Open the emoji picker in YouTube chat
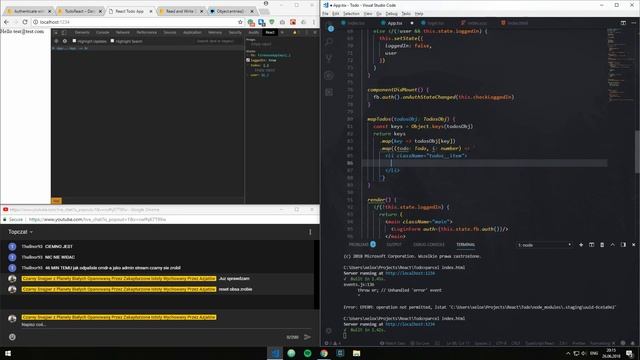Viewport: 640px width, 360px height. (x=12, y=337)
